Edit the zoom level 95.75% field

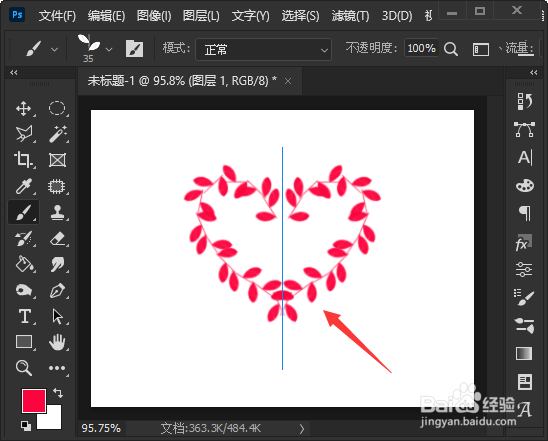click(x=101, y=428)
